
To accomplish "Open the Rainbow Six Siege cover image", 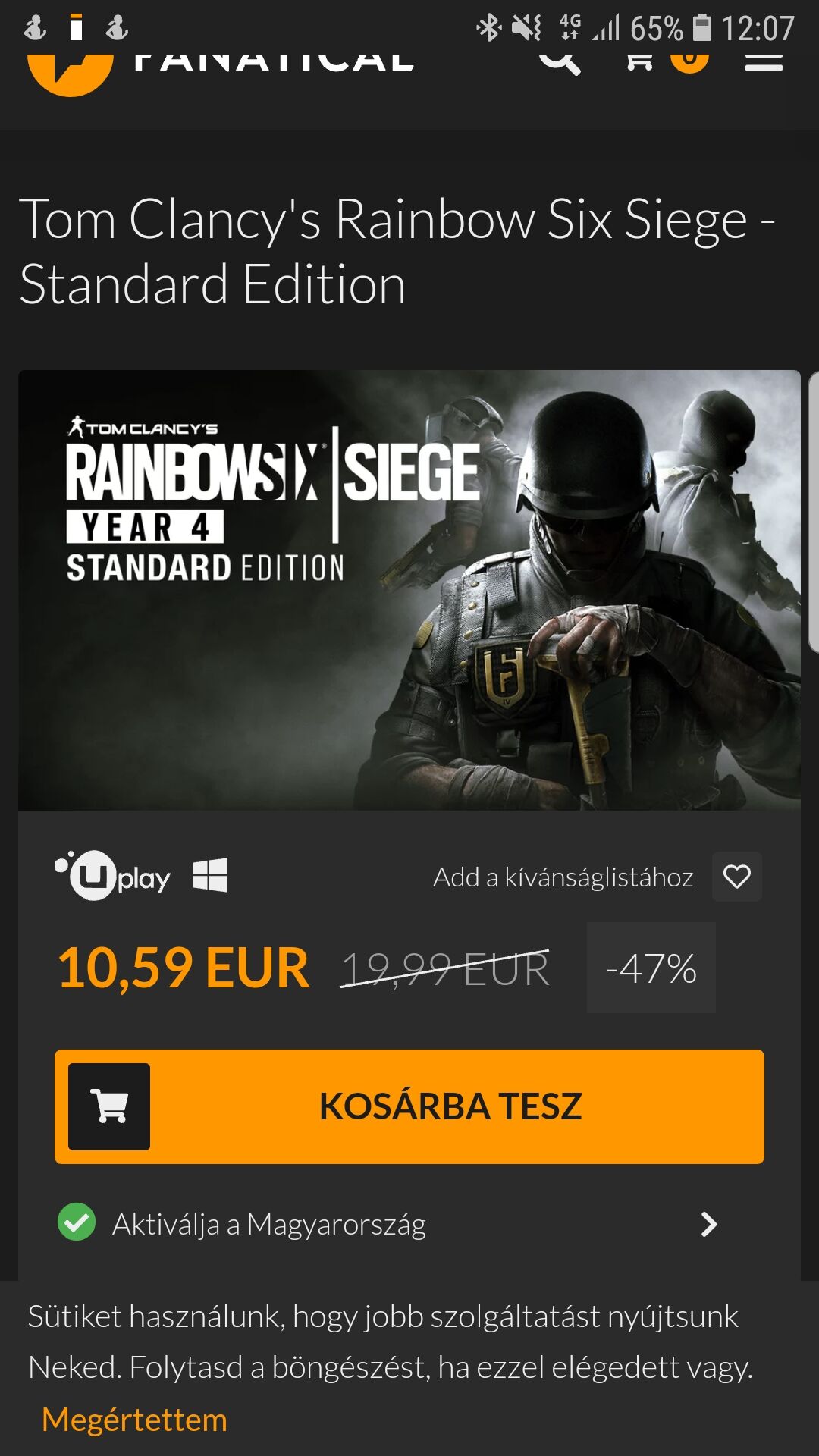I will click(409, 590).
